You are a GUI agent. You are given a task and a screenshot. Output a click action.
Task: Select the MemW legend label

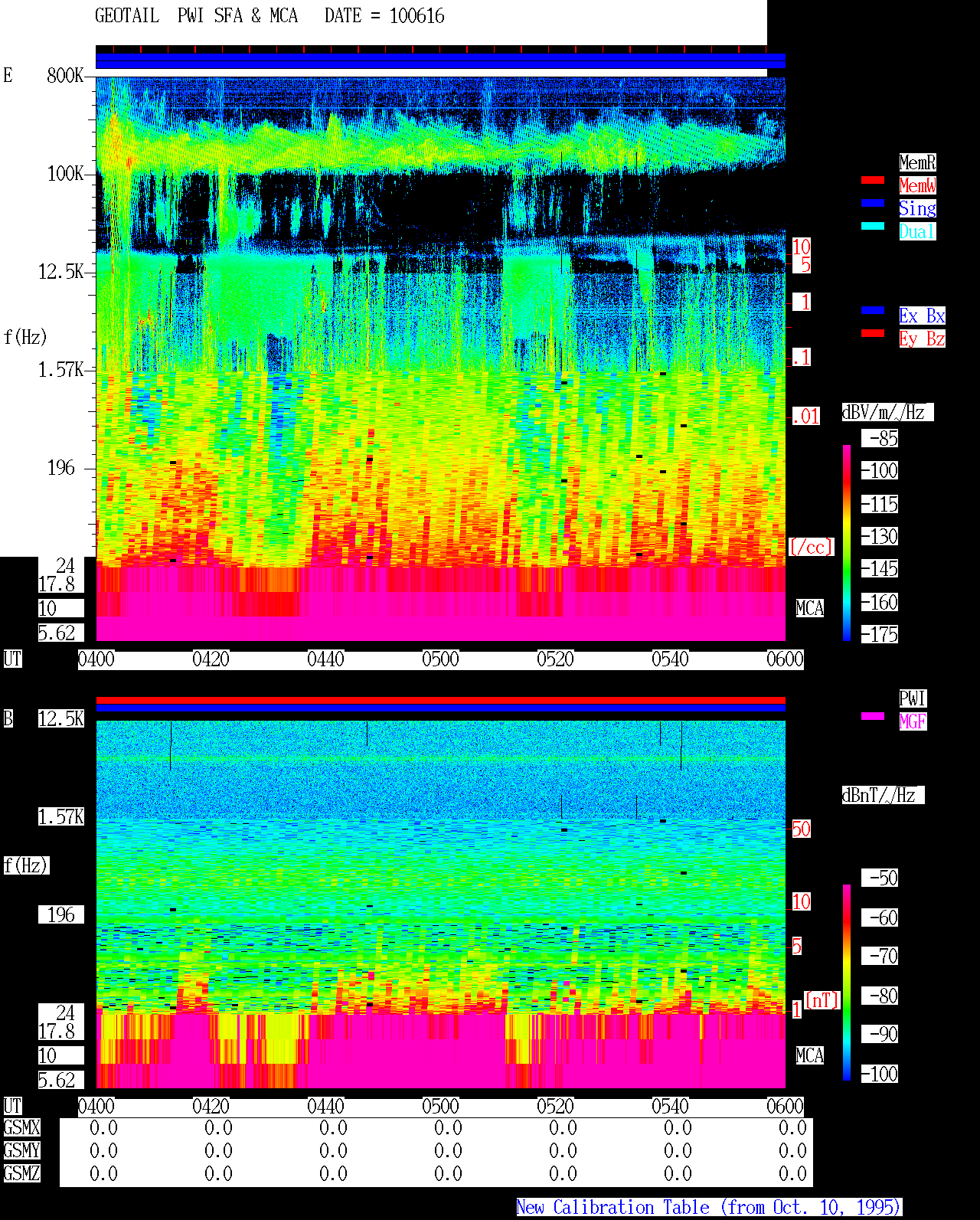pos(917,185)
